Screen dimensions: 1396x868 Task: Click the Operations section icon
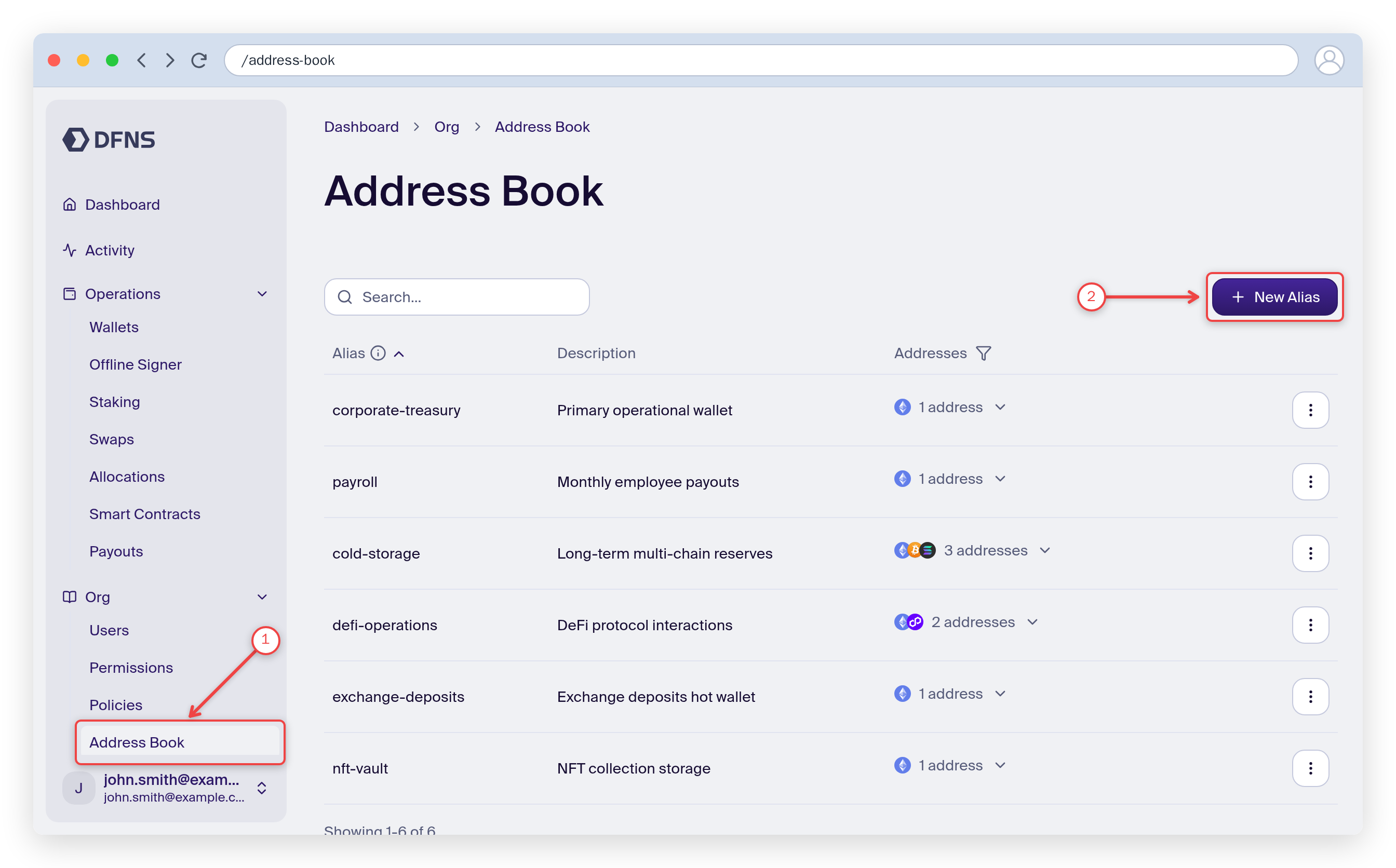coord(70,294)
